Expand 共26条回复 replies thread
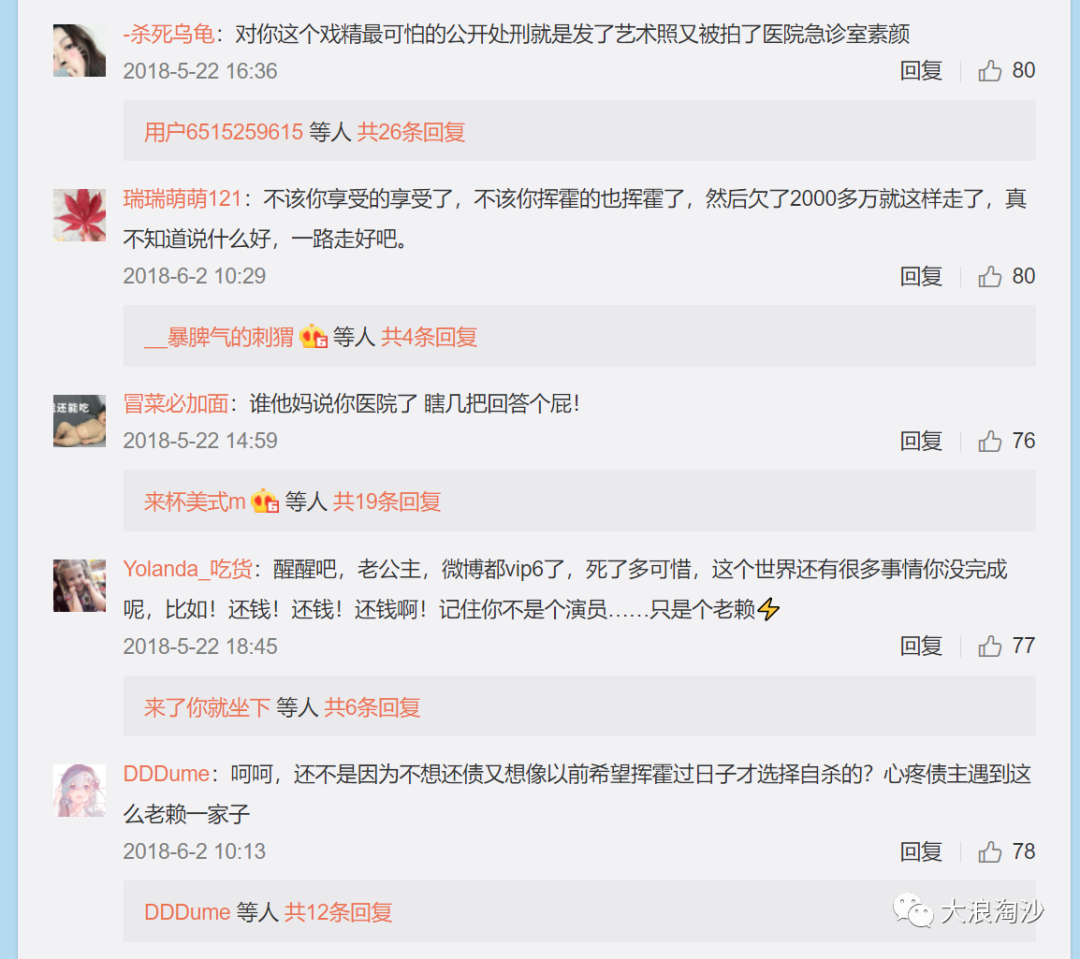Image resolution: width=1080 pixels, height=959 pixels. click(411, 132)
